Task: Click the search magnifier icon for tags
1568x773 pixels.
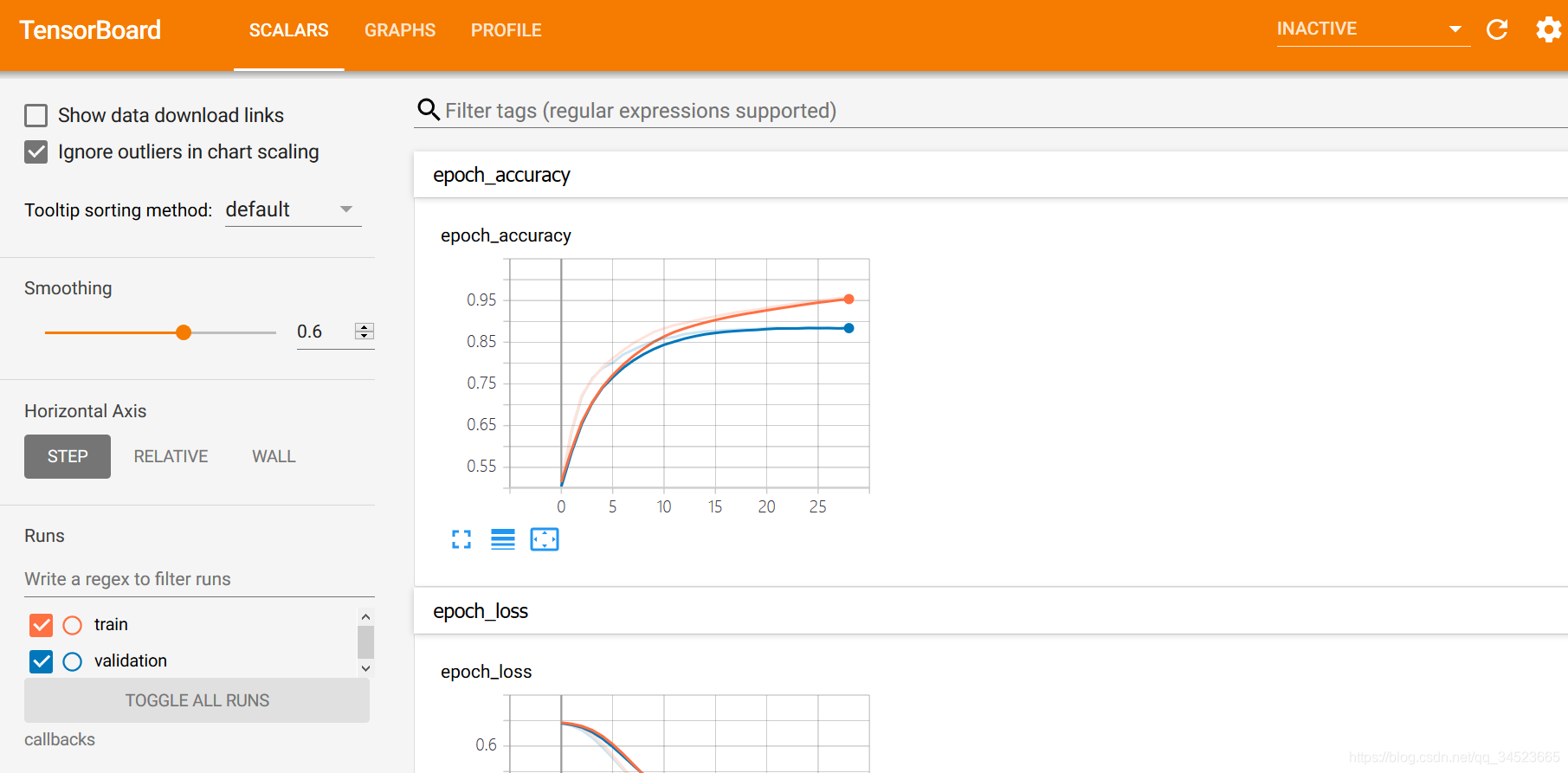Action: (x=429, y=110)
